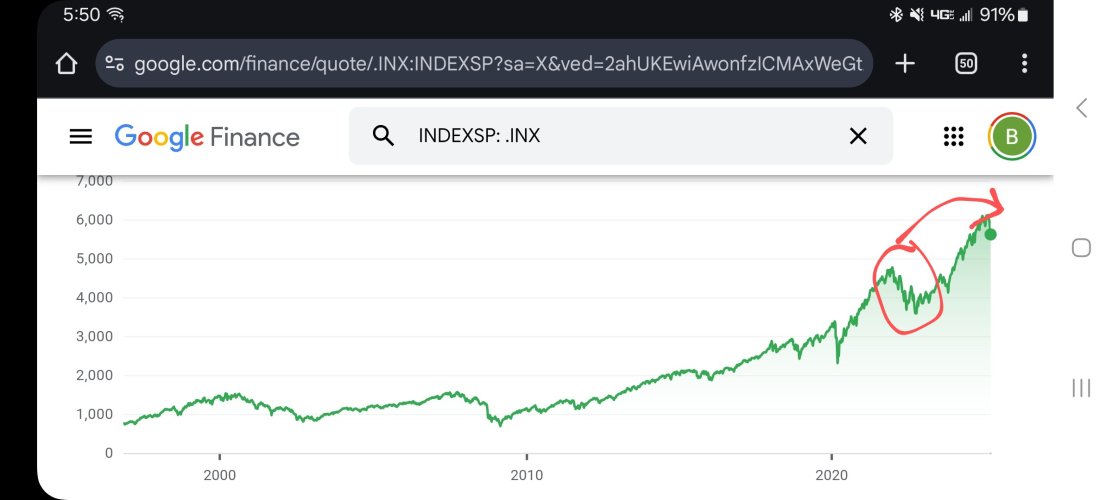The width and height of the screenshot is (1112, 500).
Task: Clear search text with X icon
Action: point(858,135)
